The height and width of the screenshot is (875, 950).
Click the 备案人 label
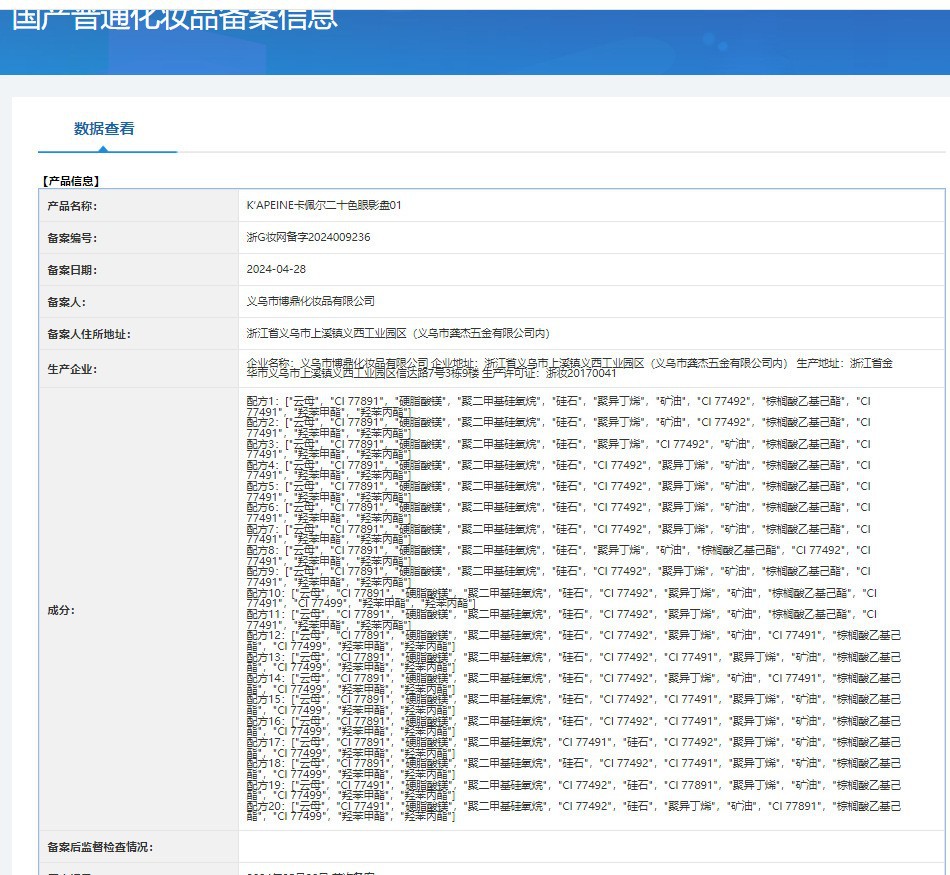click(67, 302)
